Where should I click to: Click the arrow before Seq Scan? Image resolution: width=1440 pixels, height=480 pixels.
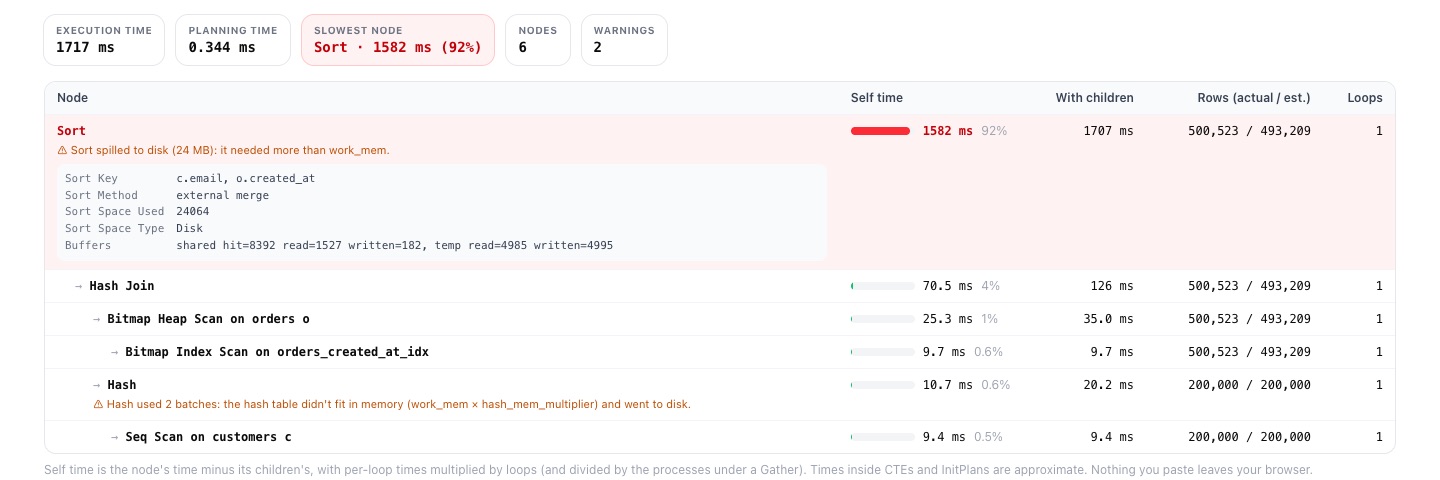pyautogui.click(x=115, y=437)
